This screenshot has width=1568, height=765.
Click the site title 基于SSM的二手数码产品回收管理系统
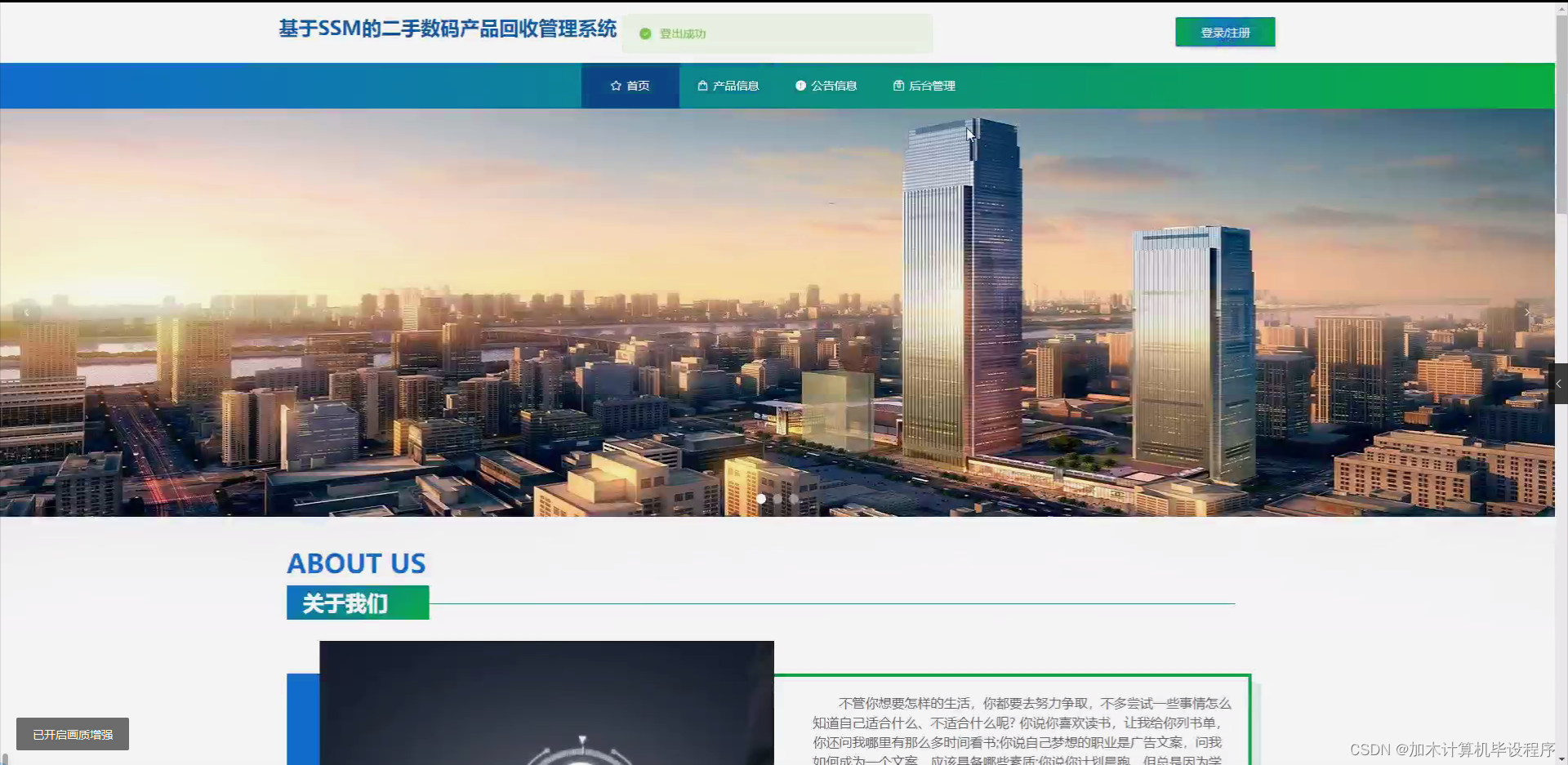(448, 29)
